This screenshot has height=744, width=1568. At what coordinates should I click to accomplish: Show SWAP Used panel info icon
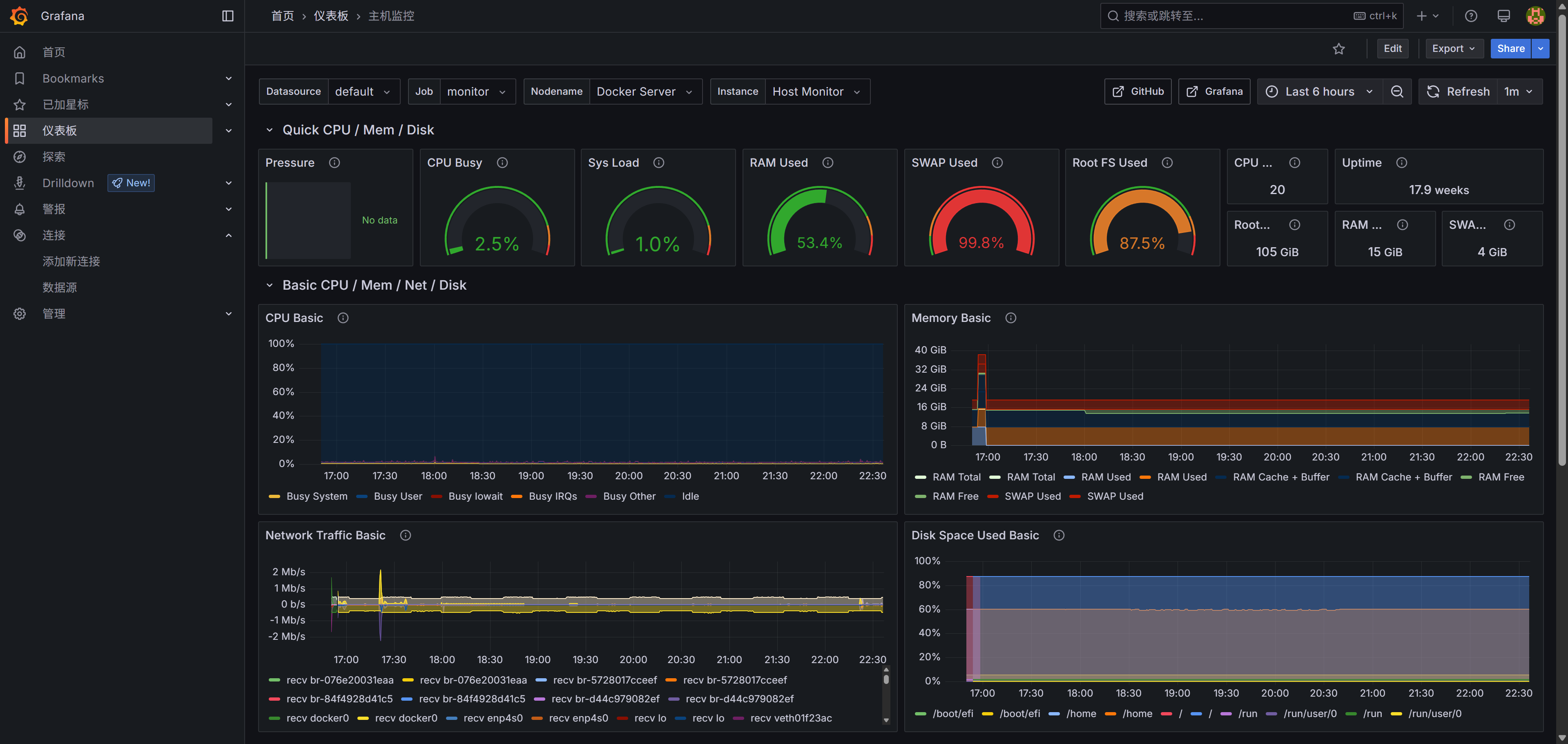(x=997, y=163)
